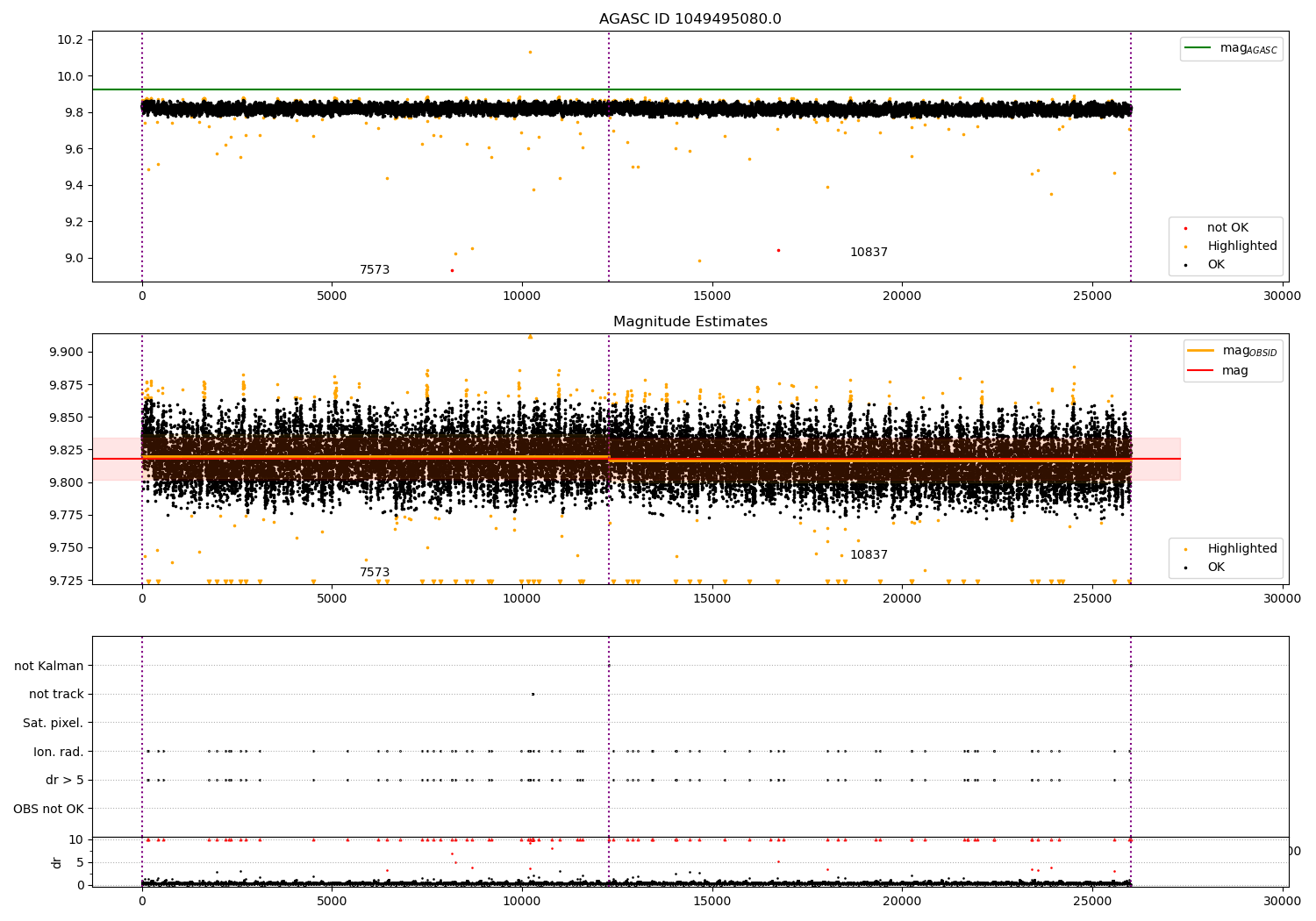Select the "Magnitude Estimates" plot title
Viewport: 1316px width, 921px height.
[690, 322]
